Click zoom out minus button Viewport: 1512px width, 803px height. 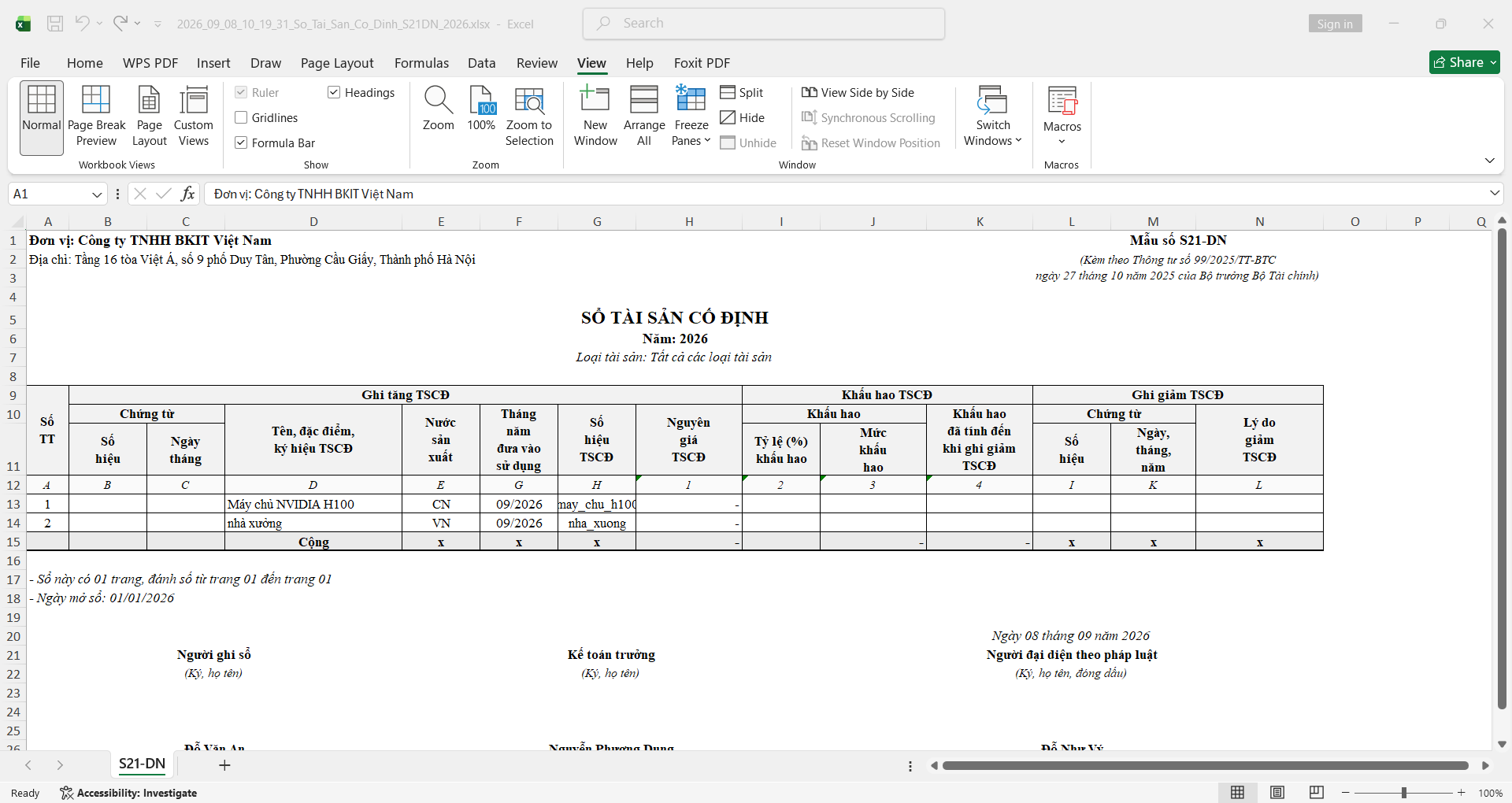(x=1346, y=793)
